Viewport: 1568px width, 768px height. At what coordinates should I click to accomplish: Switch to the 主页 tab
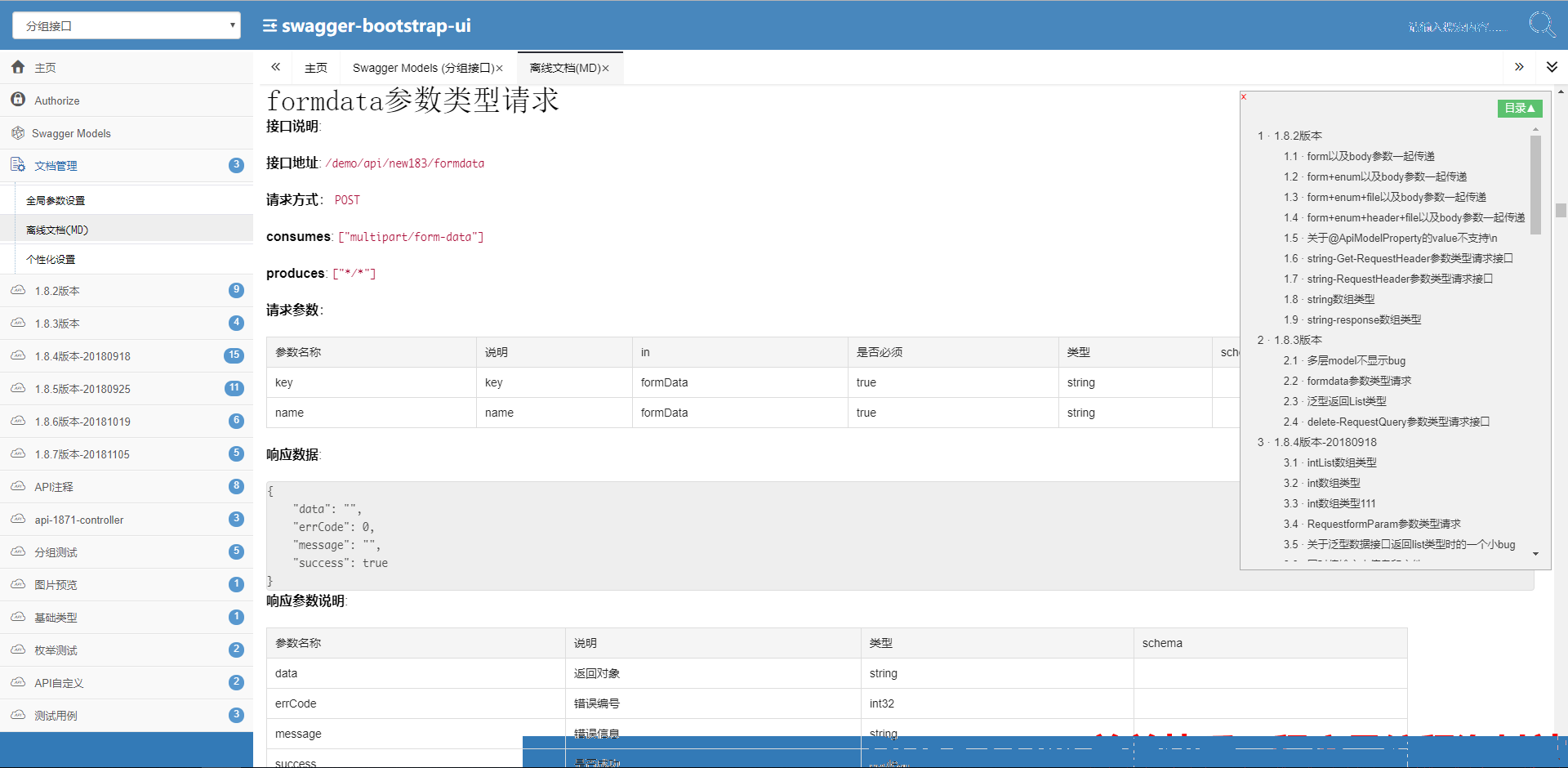[x=316, y=68]
